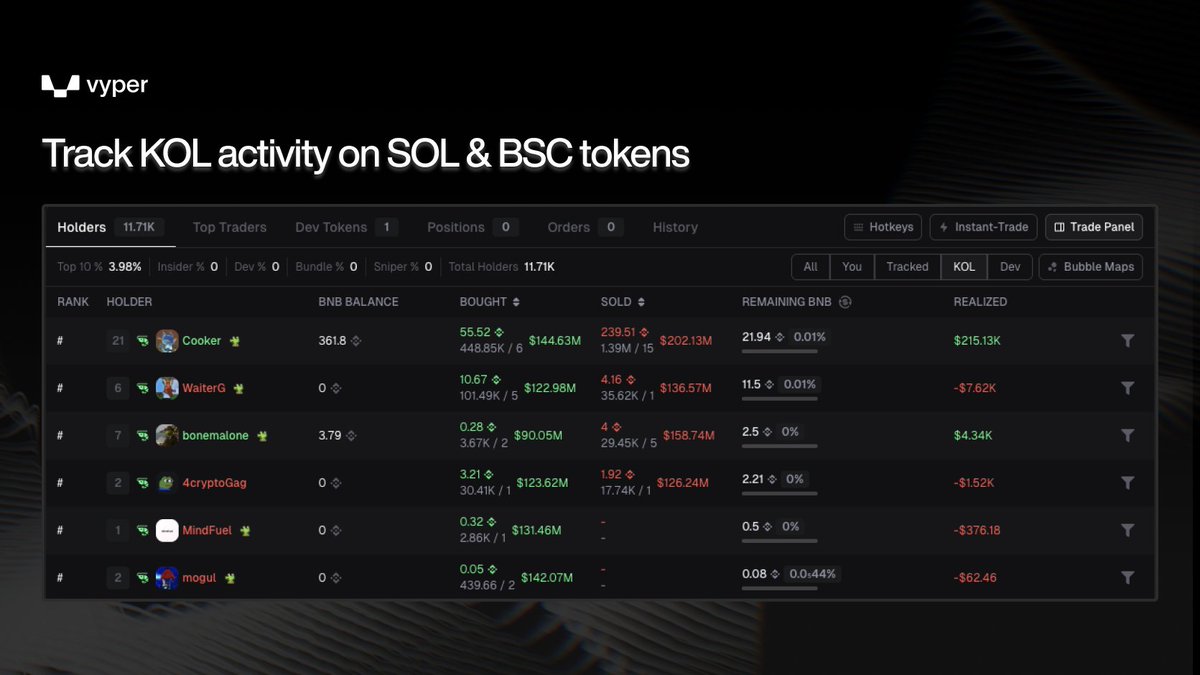The height and width of the screenshot is (675, 1200).
Task: Click the vyper logo
Action: click(94, 86)
